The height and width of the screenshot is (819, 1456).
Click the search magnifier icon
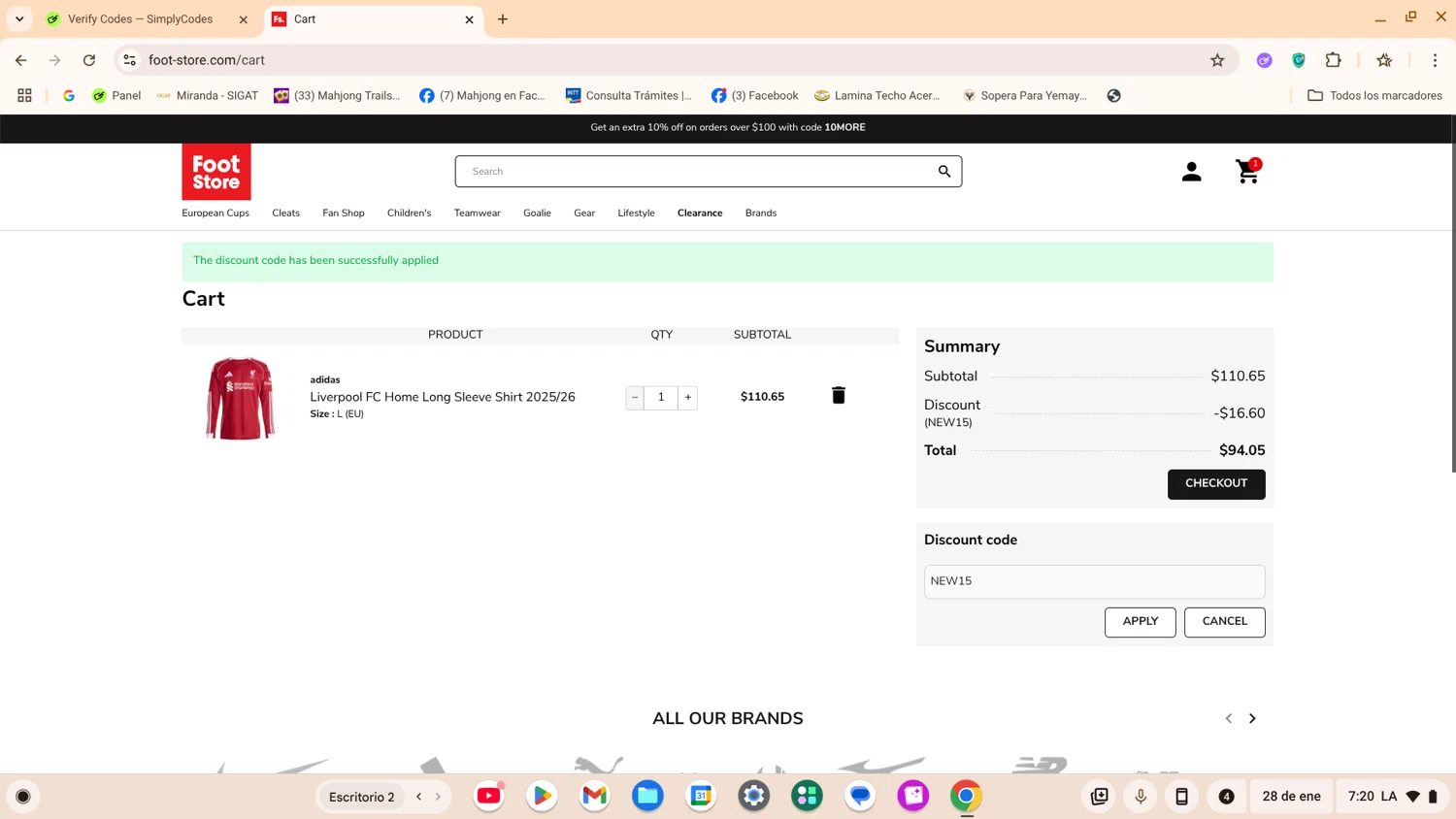pyautogui.click(x=943, y=172)
